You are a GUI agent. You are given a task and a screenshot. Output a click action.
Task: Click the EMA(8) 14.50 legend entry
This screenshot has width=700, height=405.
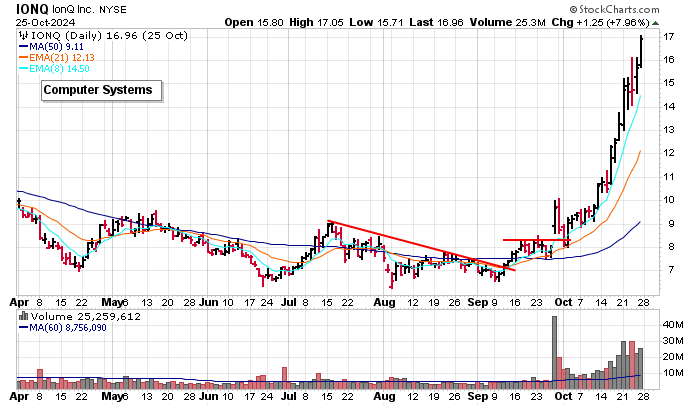click(59, 69)
